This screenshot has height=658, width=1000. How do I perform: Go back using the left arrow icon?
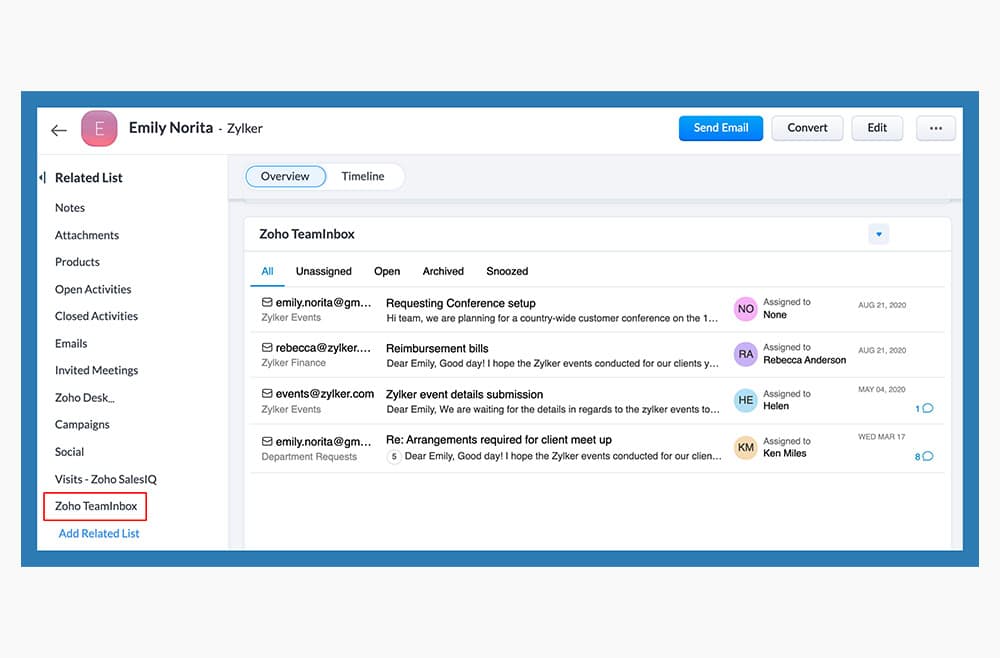pyautogui.click(x=59, y=130)
